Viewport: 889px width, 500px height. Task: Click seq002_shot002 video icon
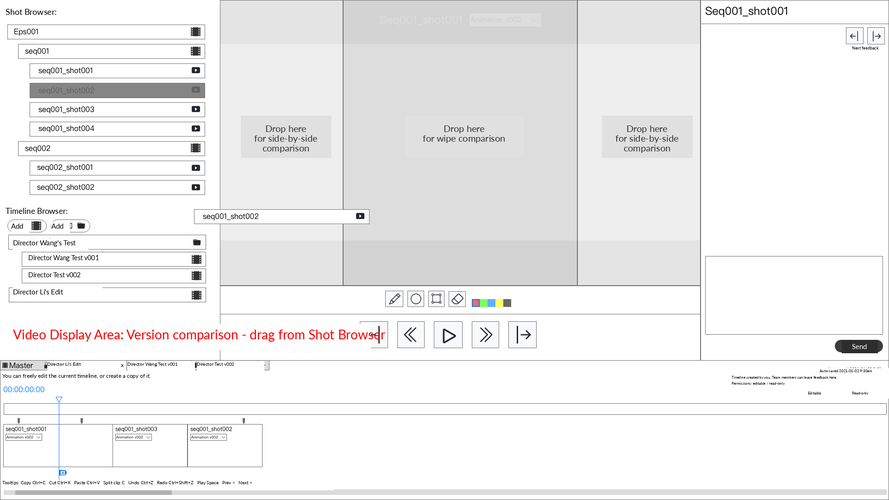(x=196, y=187)
